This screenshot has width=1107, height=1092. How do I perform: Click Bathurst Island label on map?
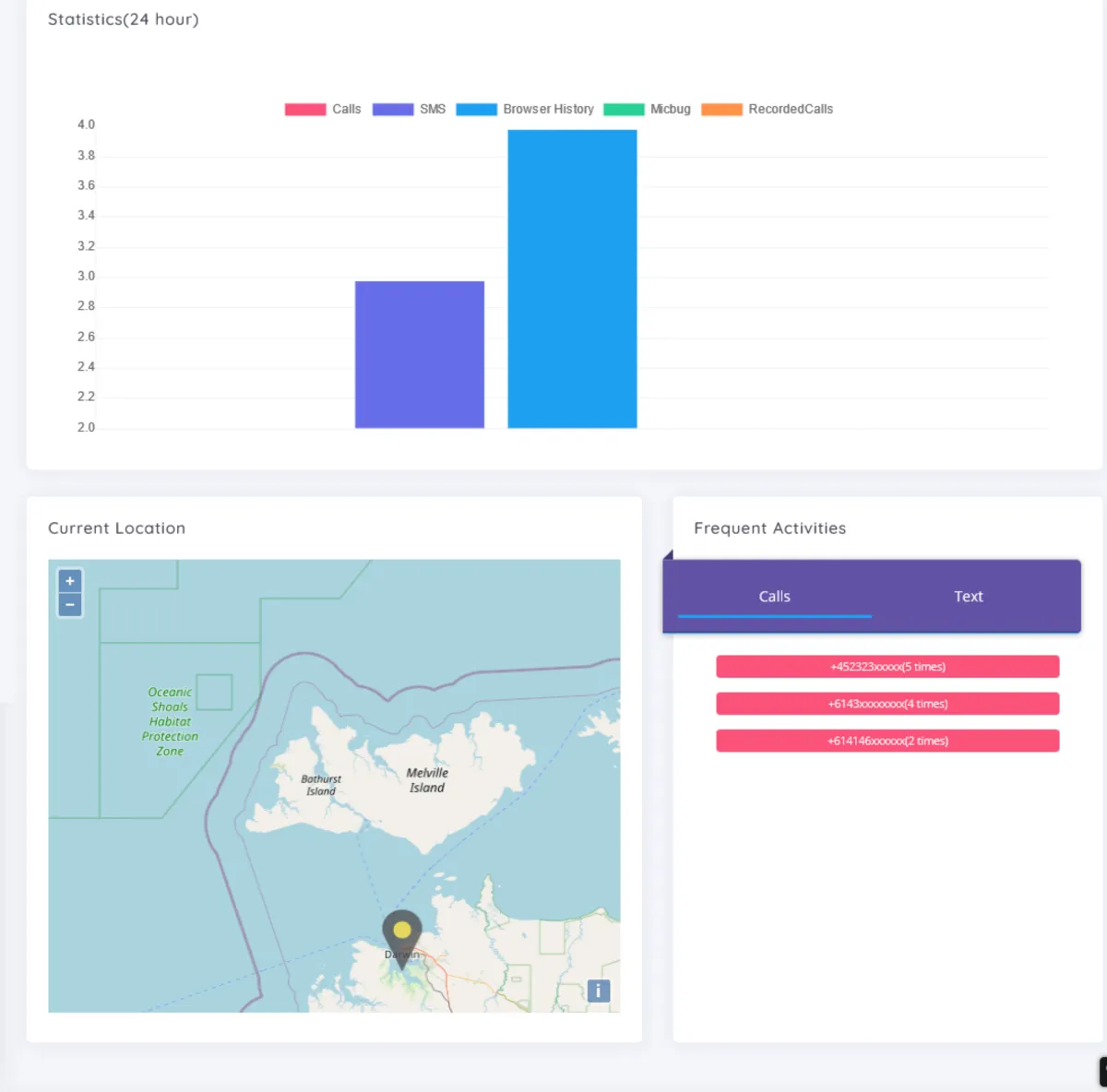[x=321, y=785]
